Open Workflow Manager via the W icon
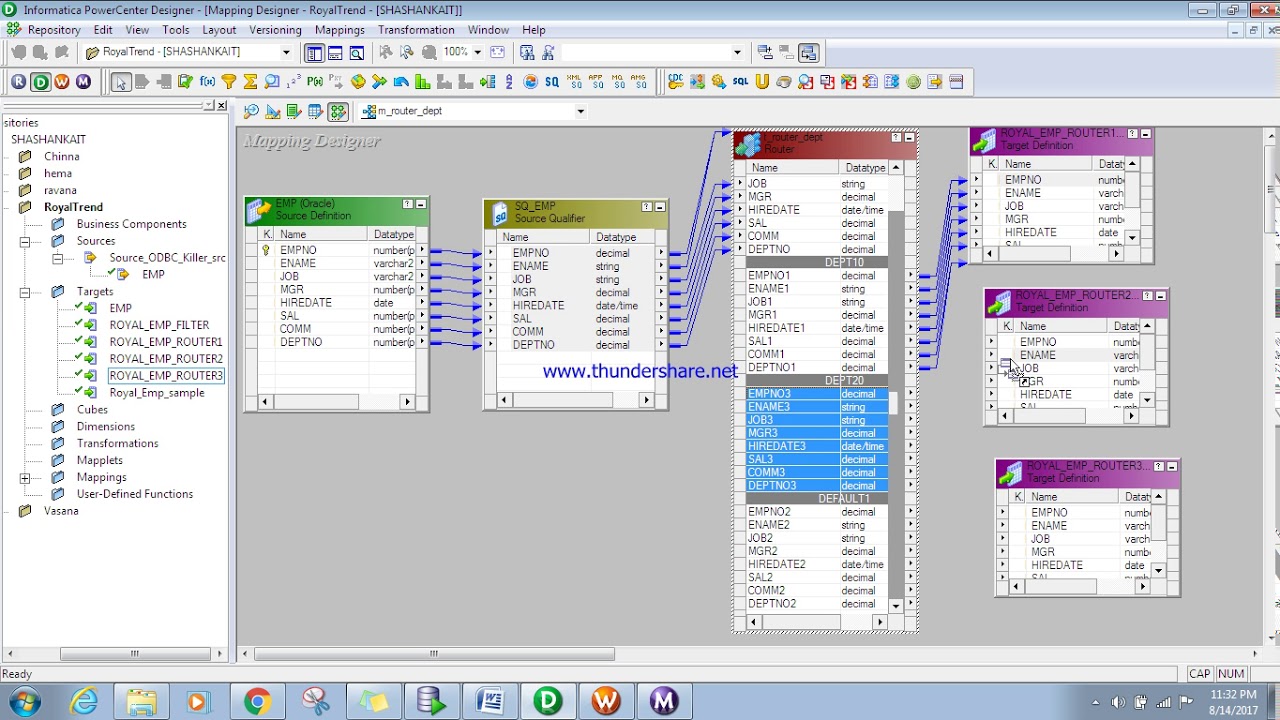1280x720 pixels. click(x=62, y=82)
